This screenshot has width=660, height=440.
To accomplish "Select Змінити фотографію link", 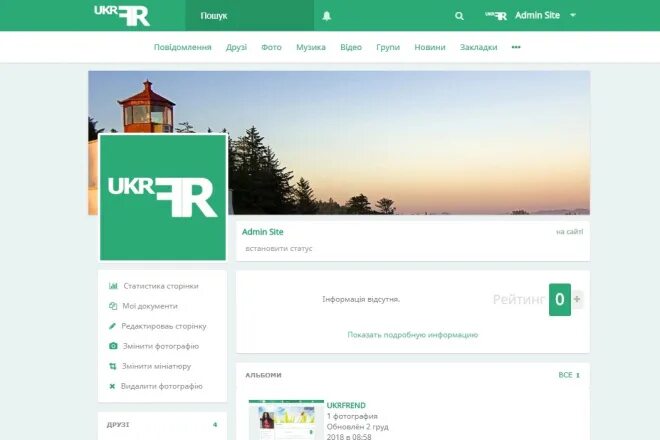I will [x=161, y=346].
